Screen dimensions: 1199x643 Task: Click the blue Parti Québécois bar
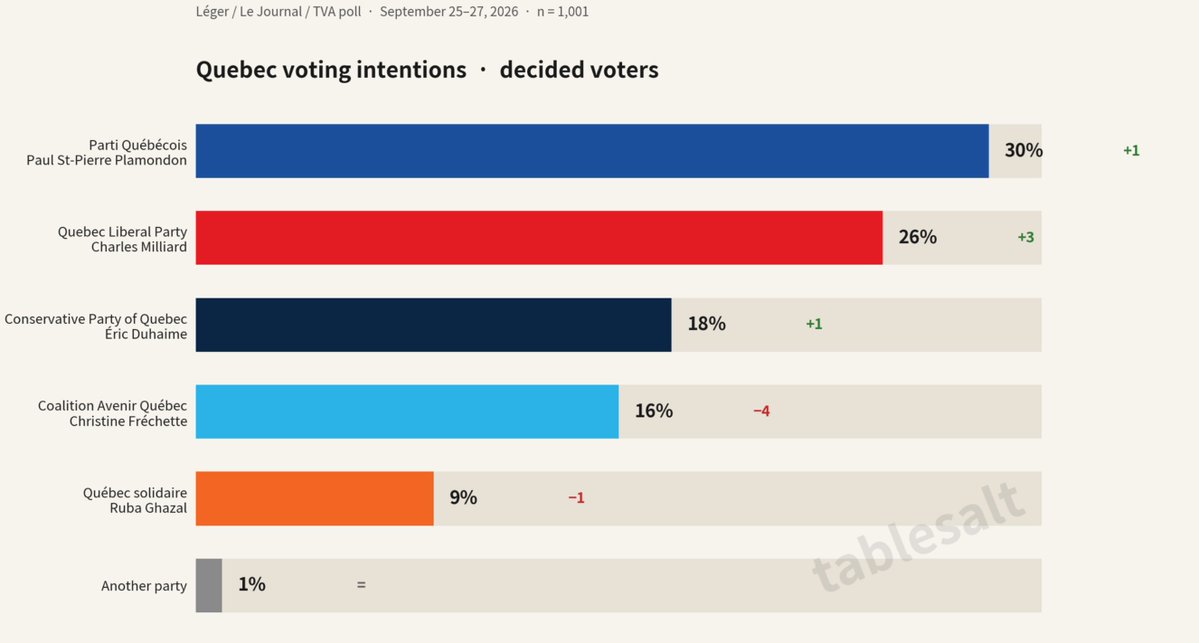coord(592,151)
